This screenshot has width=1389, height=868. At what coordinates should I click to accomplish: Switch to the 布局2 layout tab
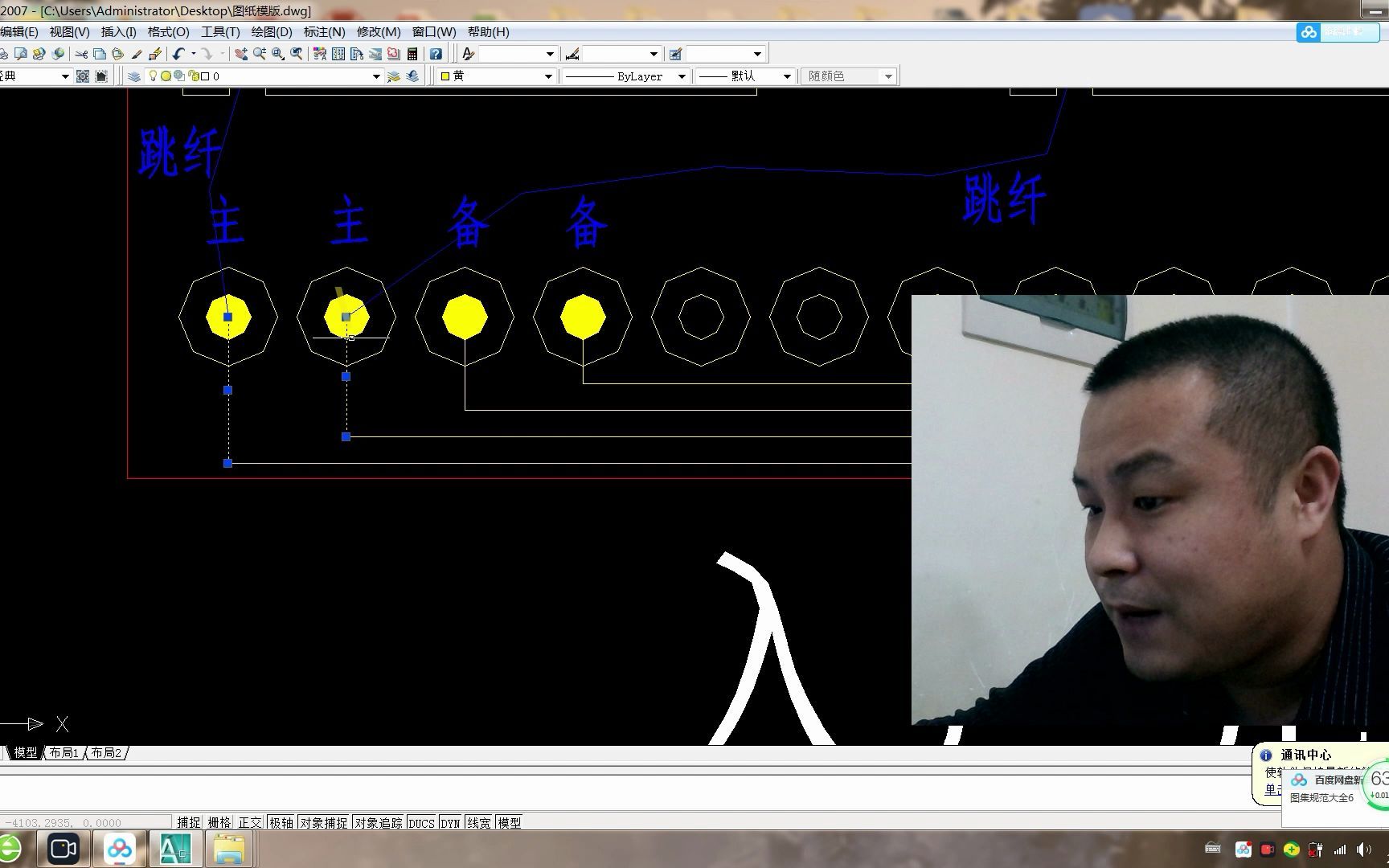pos(106,753)
